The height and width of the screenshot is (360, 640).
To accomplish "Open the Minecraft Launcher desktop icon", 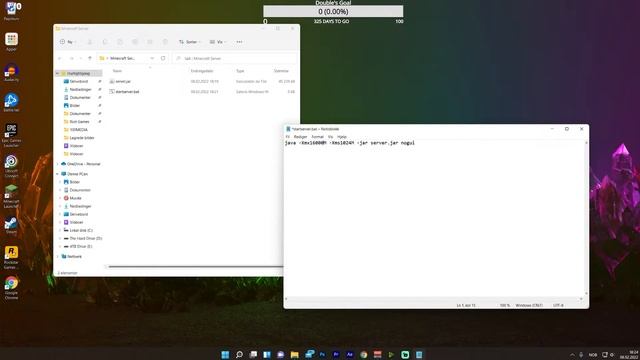I will (x=11, y=196).
